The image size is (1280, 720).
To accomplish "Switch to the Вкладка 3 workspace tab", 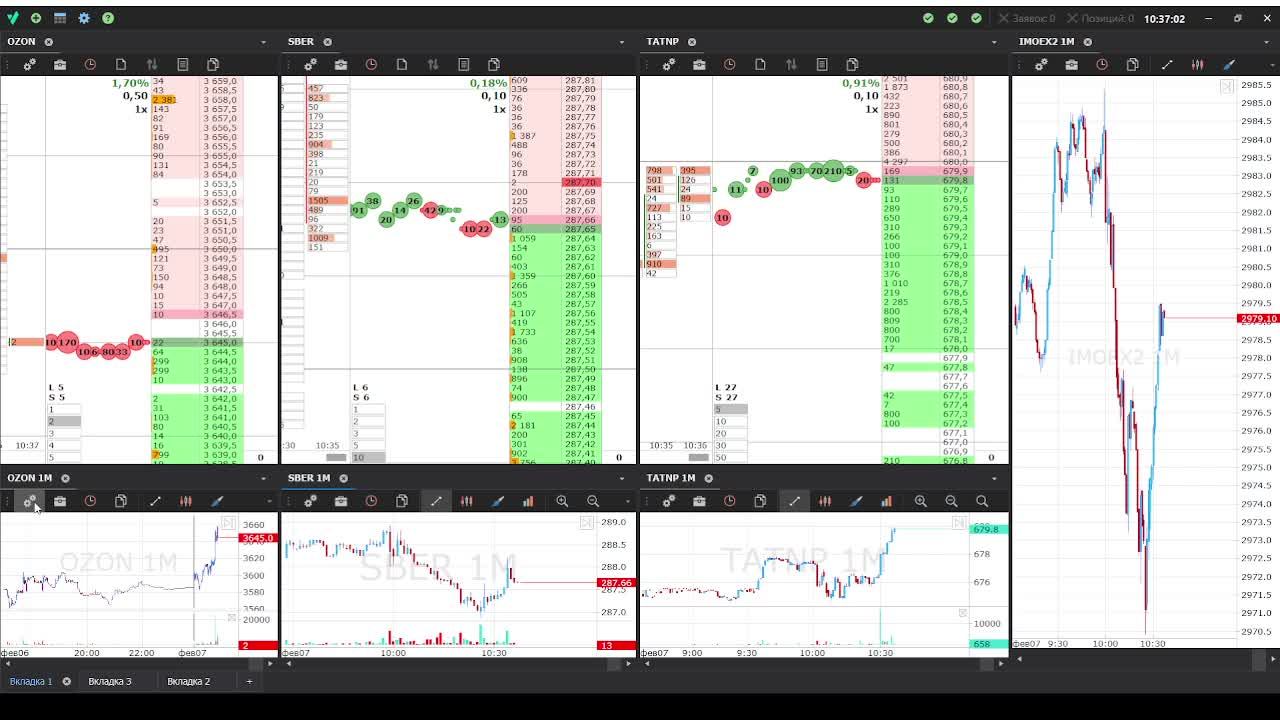I will (109, 681).
